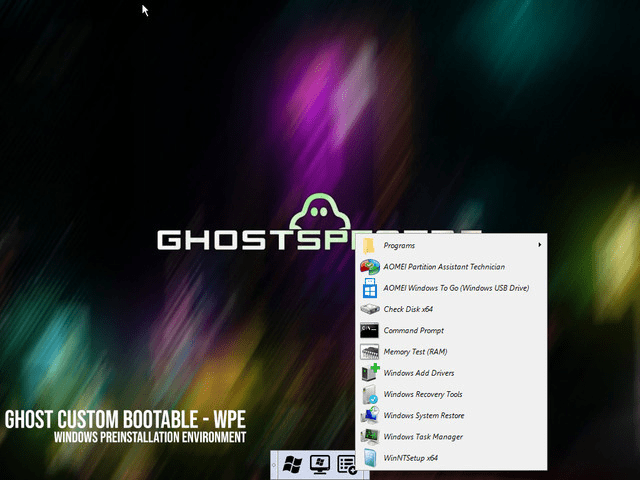Click the list tools icon in the dock
This screenshot has width=640, height=480.
point(346,465)
